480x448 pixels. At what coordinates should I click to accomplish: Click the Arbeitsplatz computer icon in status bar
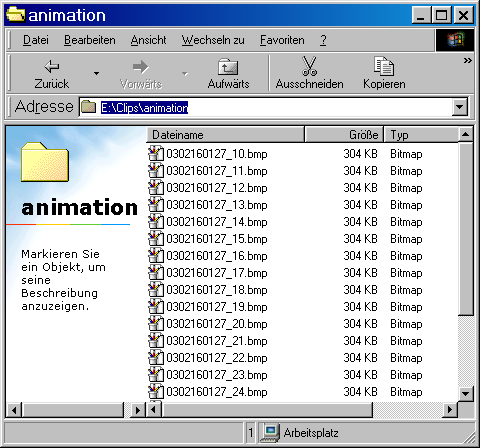pos(269,433)
